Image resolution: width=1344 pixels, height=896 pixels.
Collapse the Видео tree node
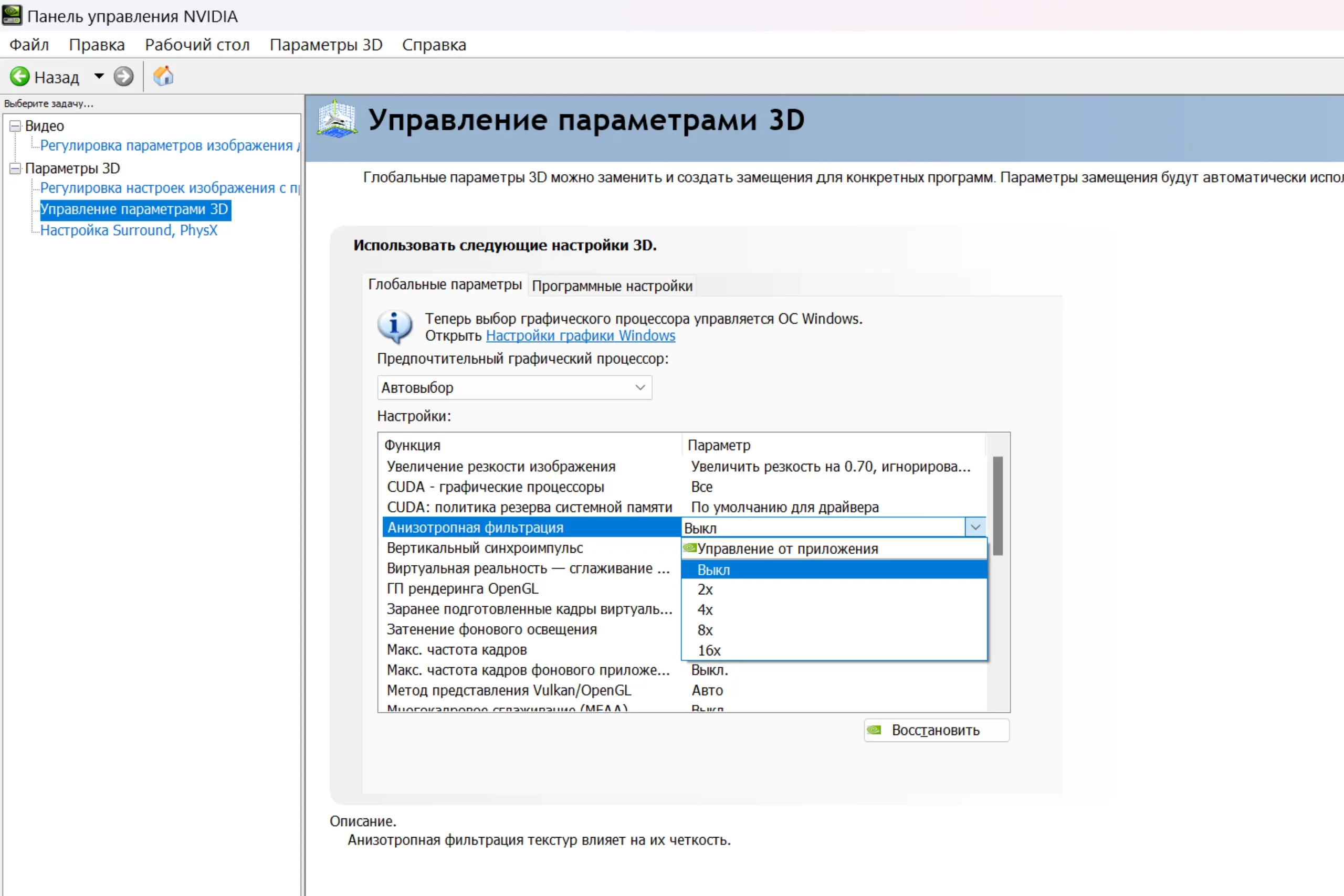(x=15, y=126)
